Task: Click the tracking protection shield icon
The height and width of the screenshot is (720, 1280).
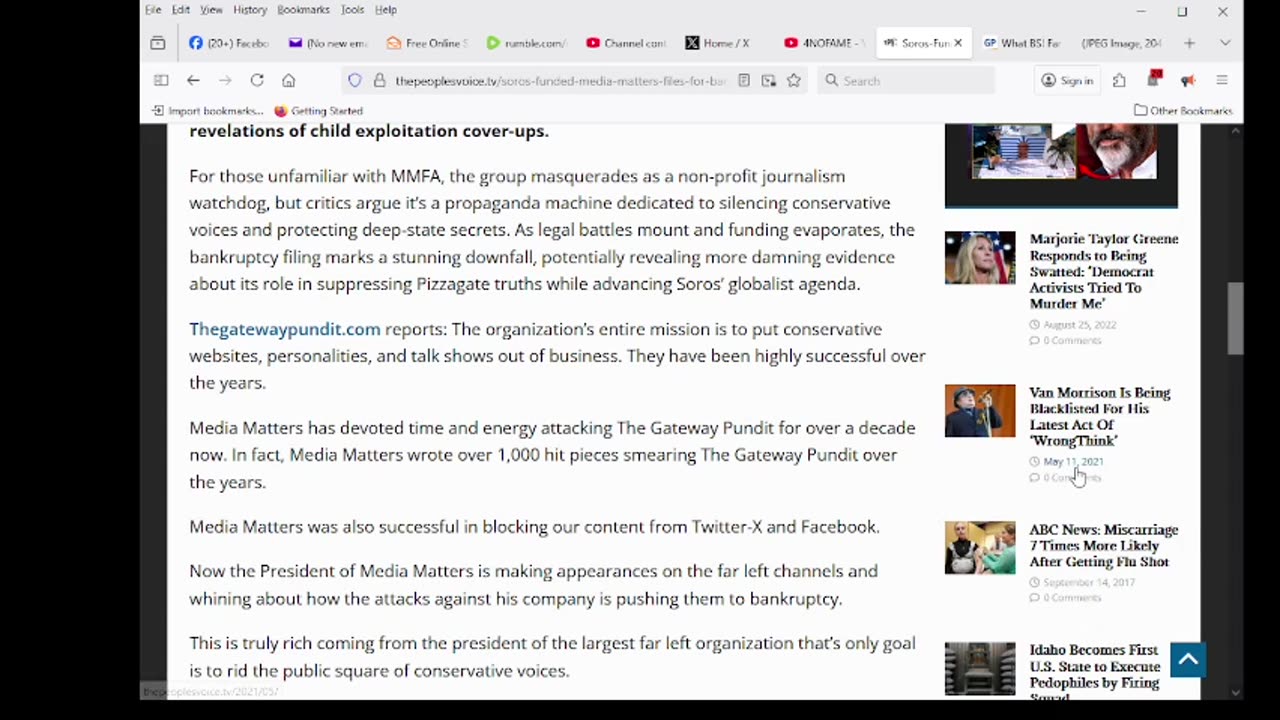Action: (355, 80)
